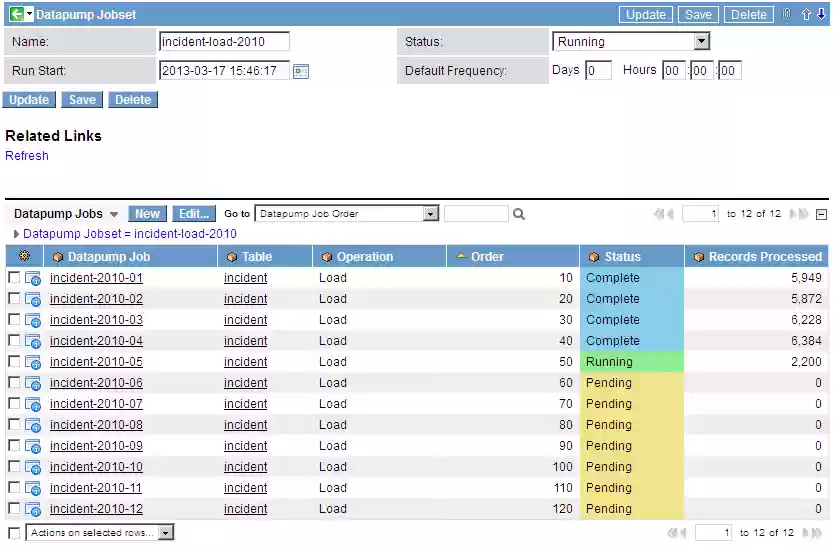Check the box for incident-2010-10 row
This screenshot has height=551, width=834.
pos(14,466)
